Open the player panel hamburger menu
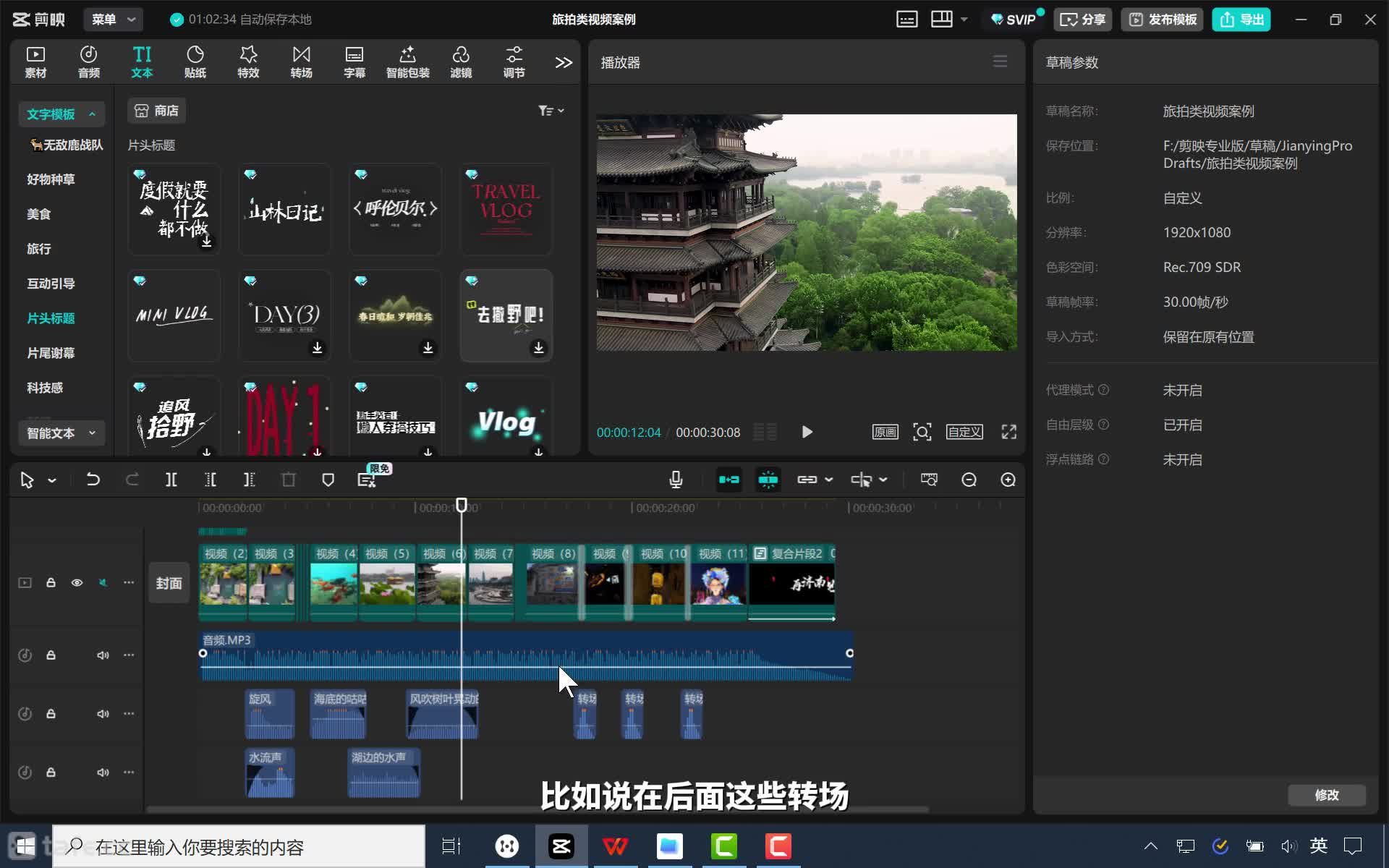 click(x=1000, y=62)
